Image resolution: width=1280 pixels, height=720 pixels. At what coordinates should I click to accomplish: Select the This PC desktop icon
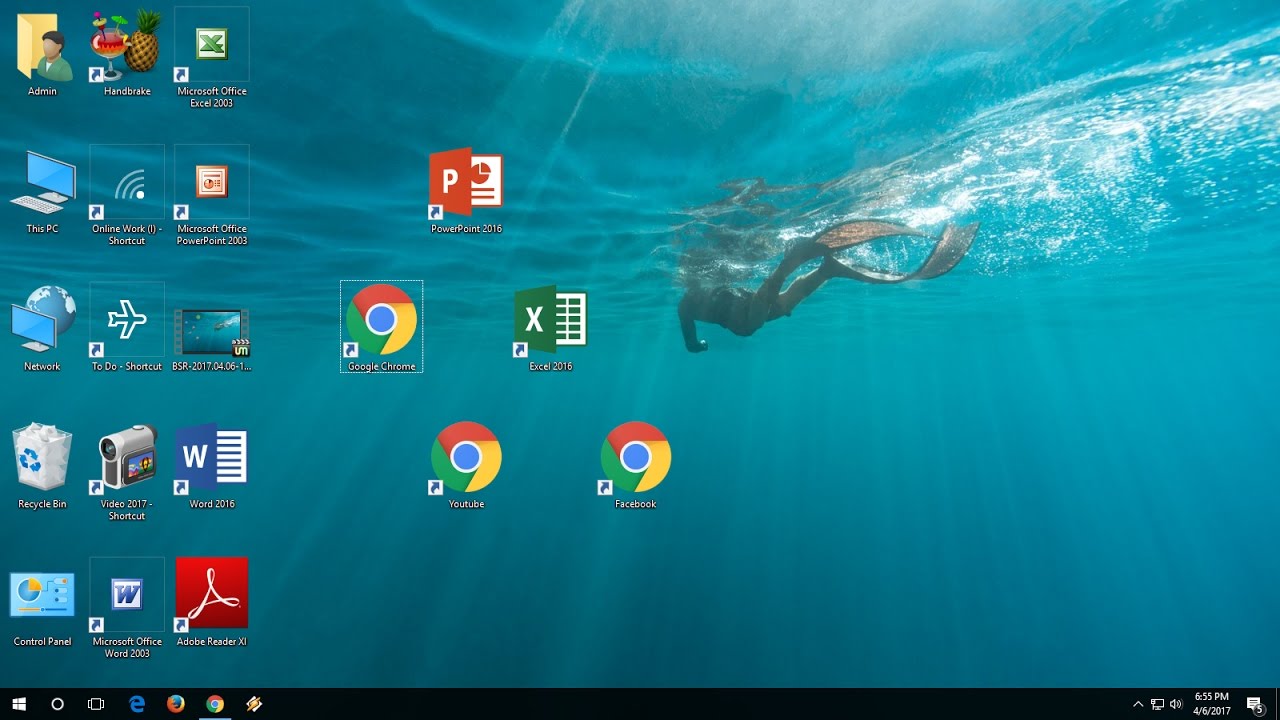(x=42, y=192)
